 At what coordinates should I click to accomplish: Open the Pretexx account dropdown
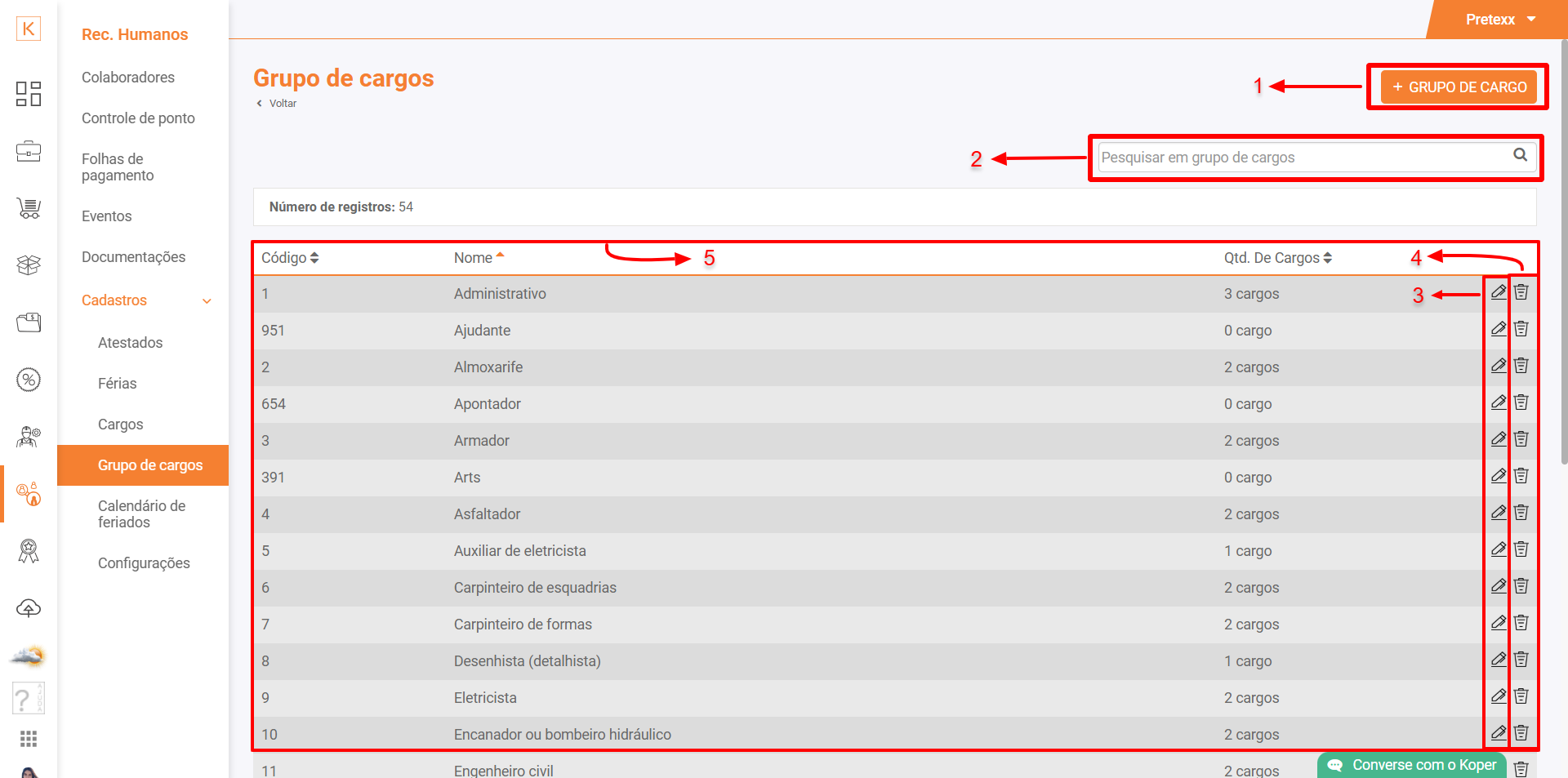[1499, 20]
